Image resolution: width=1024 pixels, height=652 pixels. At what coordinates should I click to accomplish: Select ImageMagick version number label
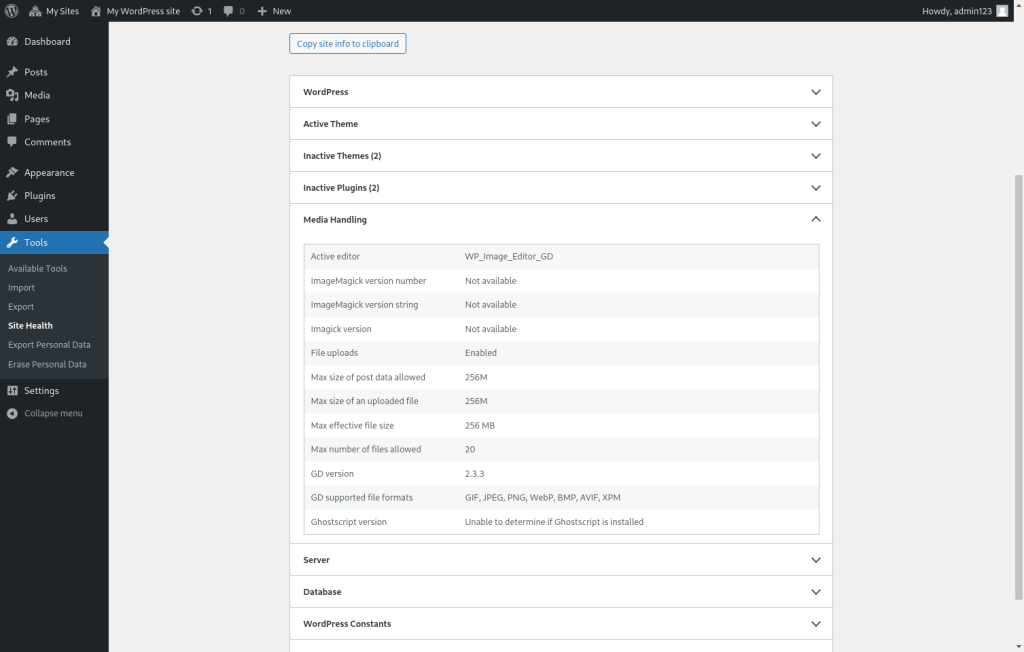click(368, 281)
